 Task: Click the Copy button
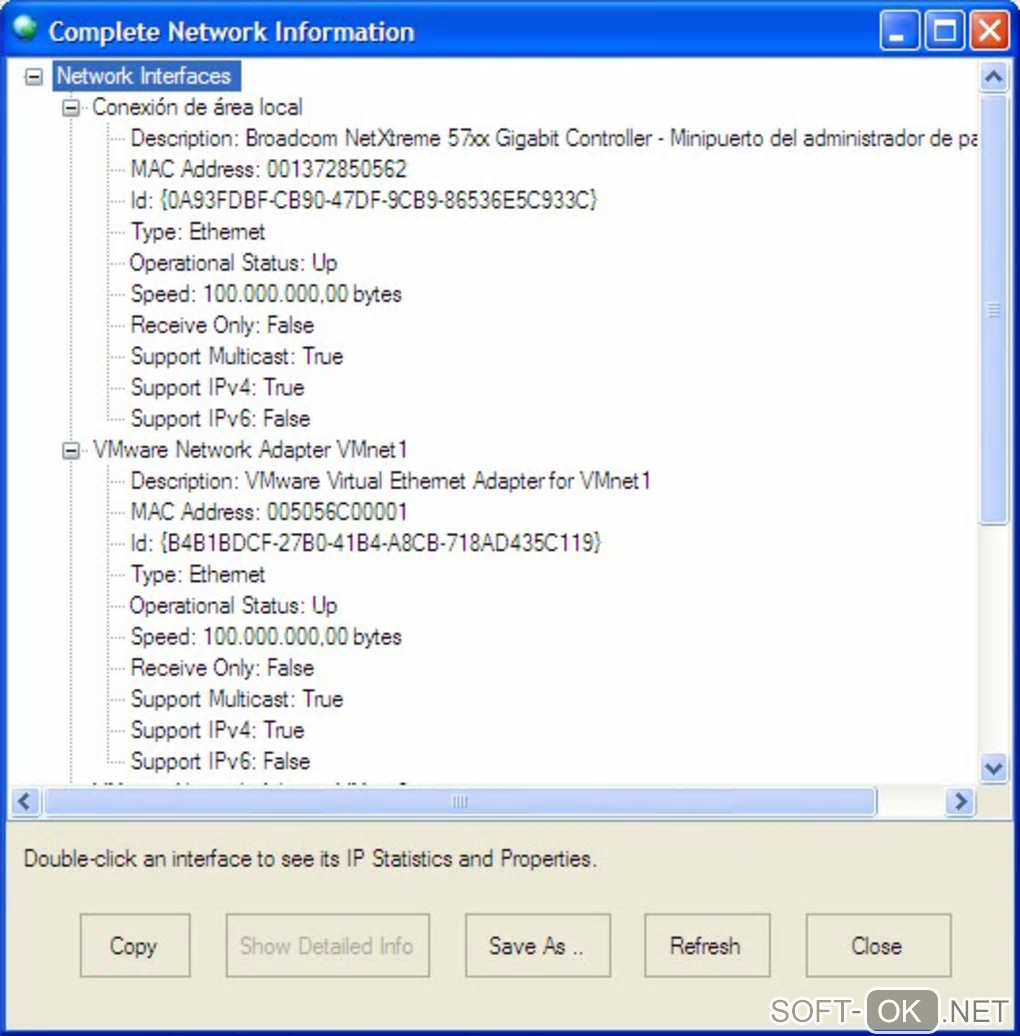coord(135,945)
